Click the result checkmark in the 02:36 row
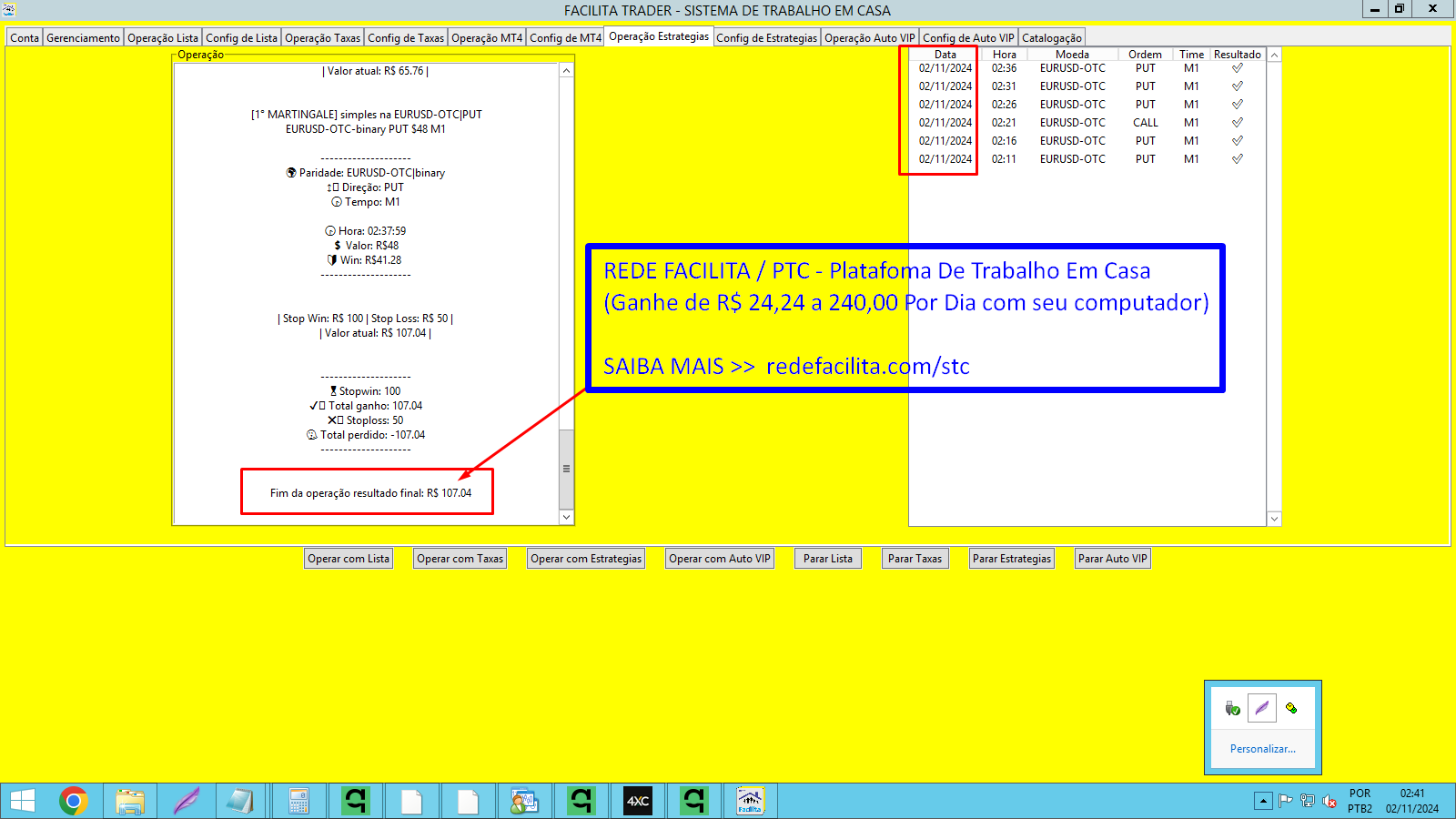1456x819 pixels. point(1238,68)
